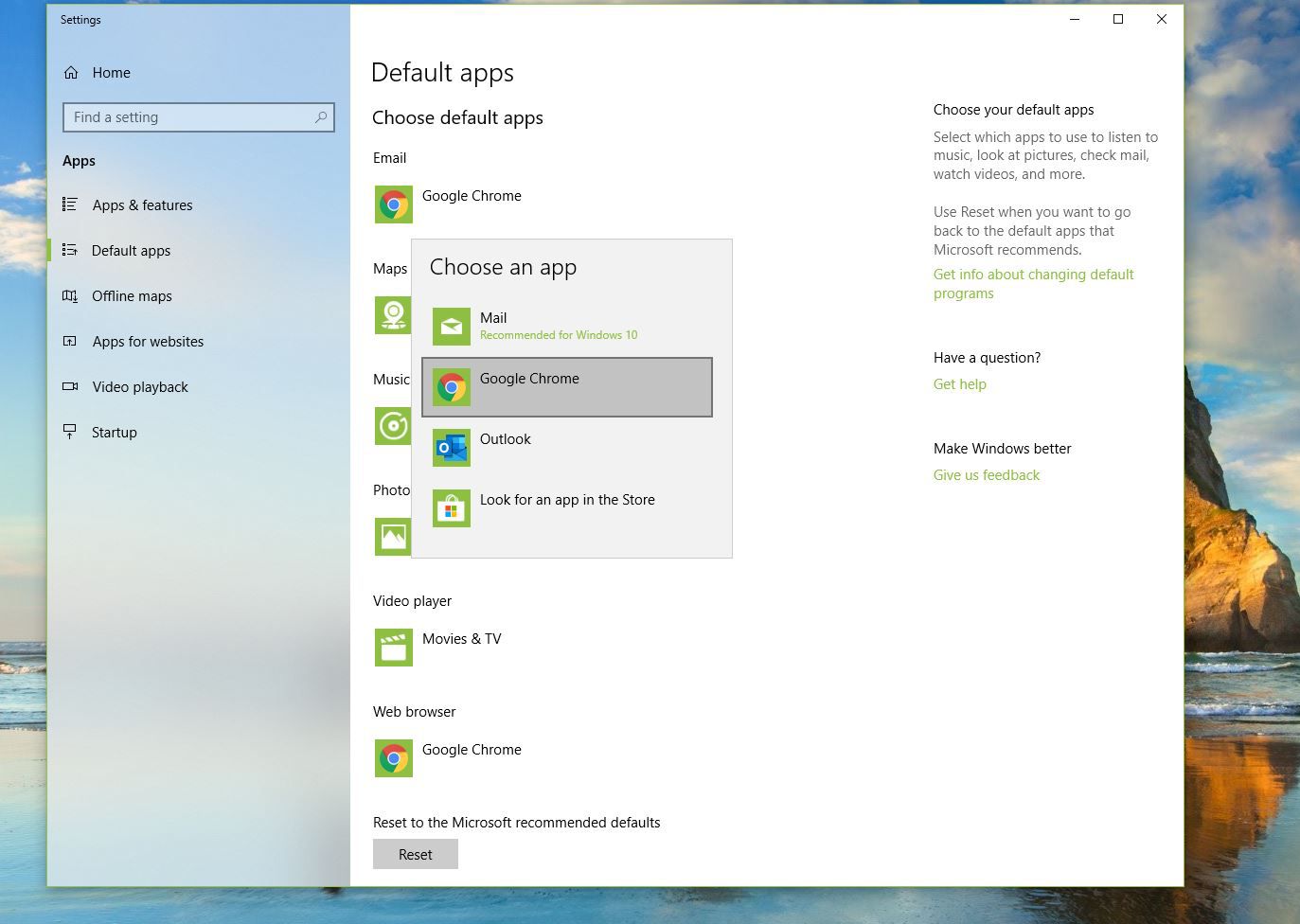Image resolution: width=1300 pixels, height=924 pixels.
Task: Click the Offline maps map icon
Action: 70,296
